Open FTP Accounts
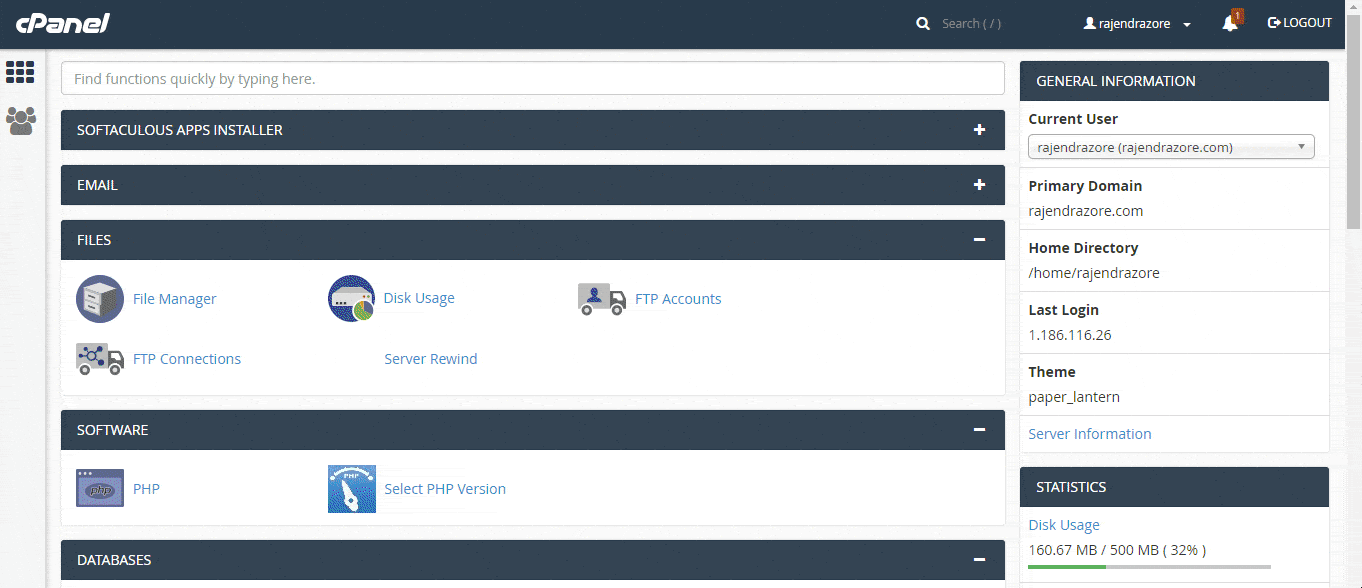 (677, 298)
